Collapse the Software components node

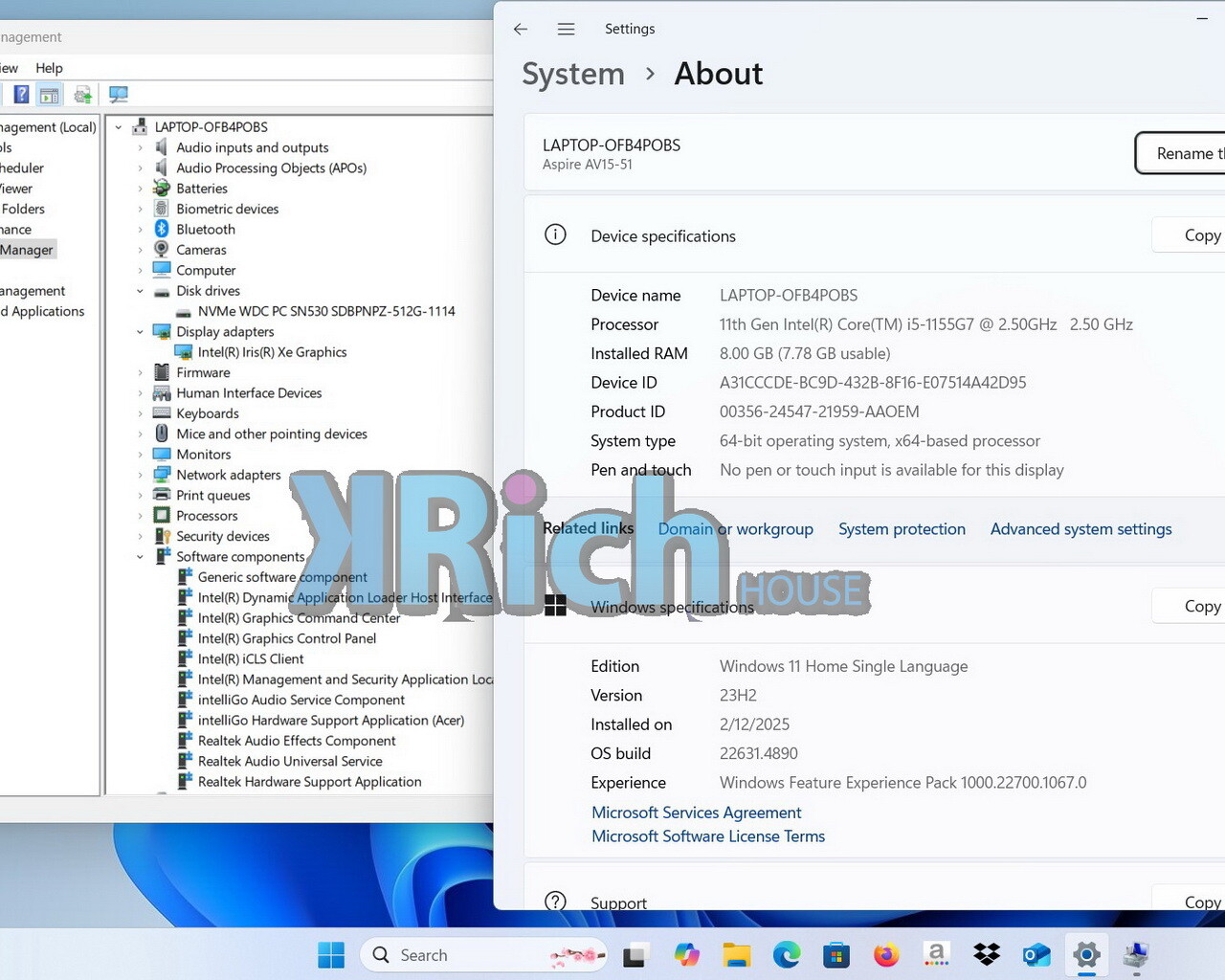pyautogui.click(x=140, y=557)
